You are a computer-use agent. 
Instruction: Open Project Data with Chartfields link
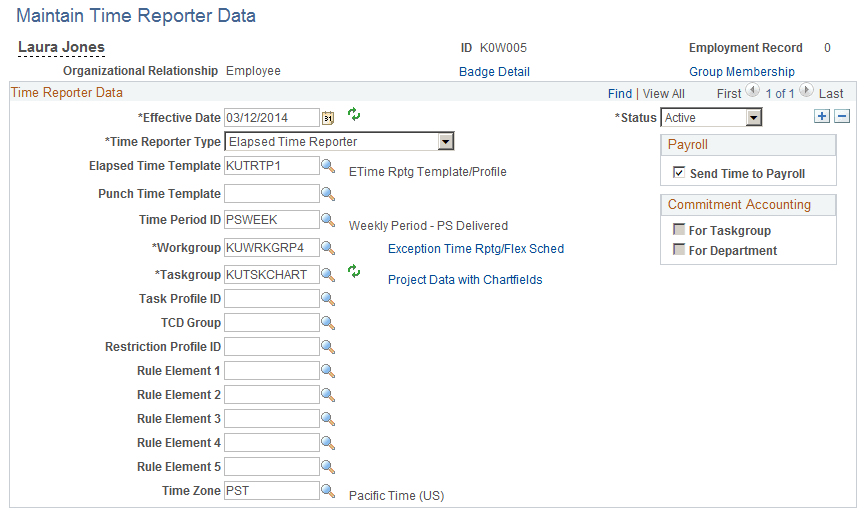point(465,280)
